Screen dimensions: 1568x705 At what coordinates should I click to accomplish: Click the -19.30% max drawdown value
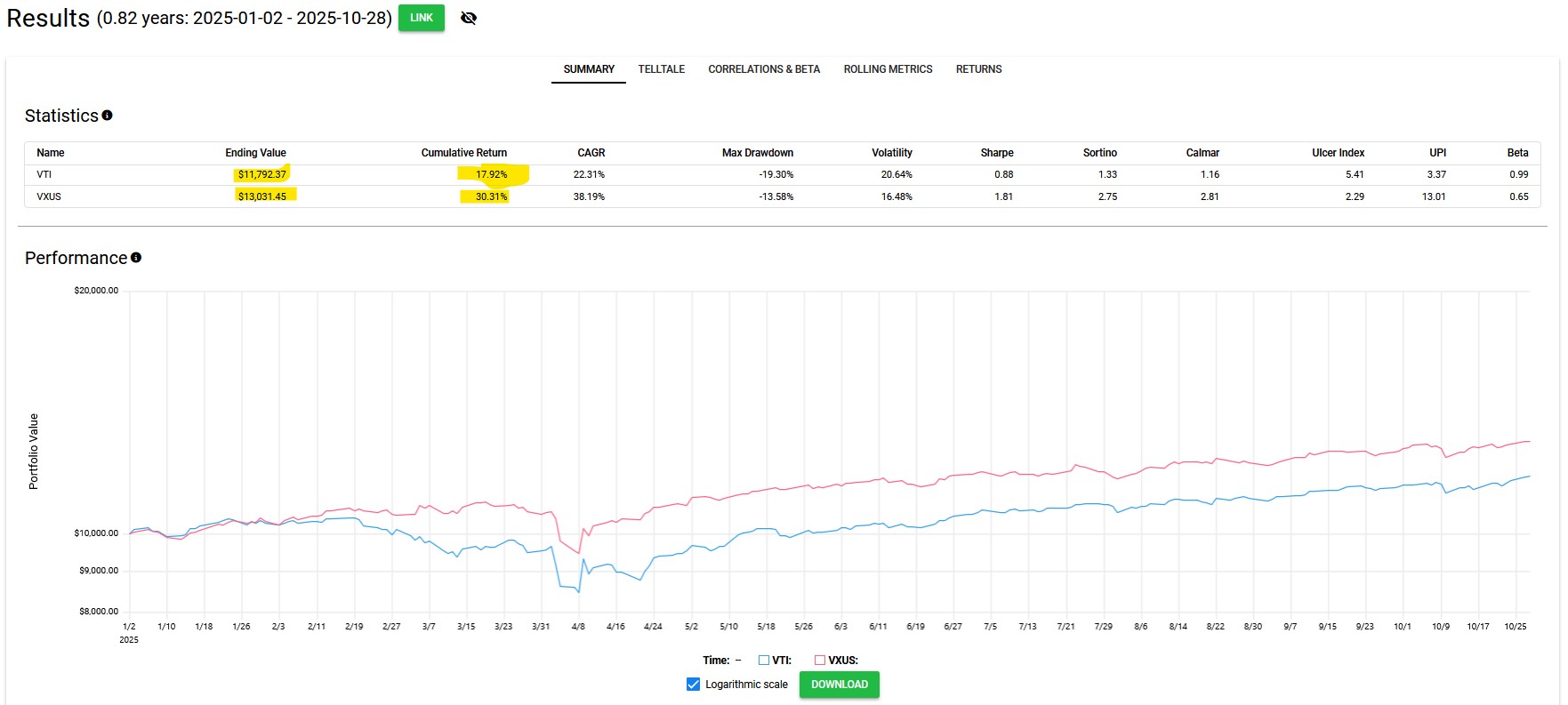pos(776,174)
